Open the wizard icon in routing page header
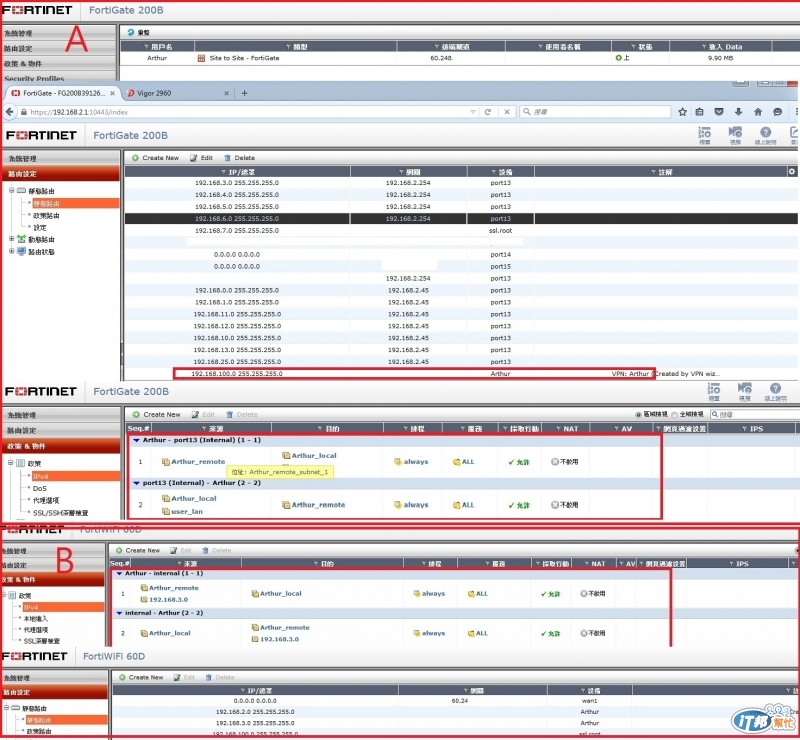 tap(705, 135)
